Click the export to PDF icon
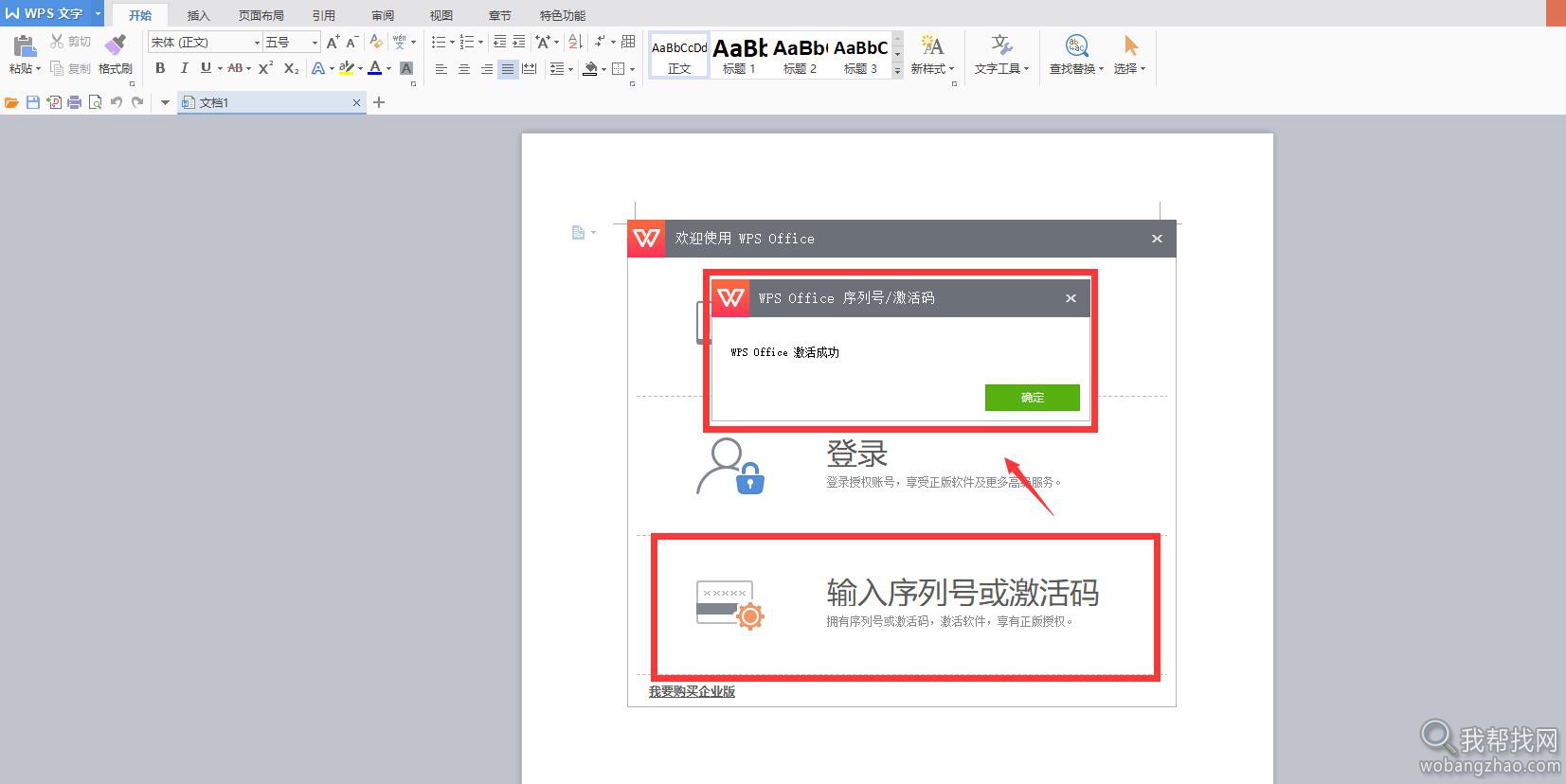The image size is (1566, 784). pos(54,102)
